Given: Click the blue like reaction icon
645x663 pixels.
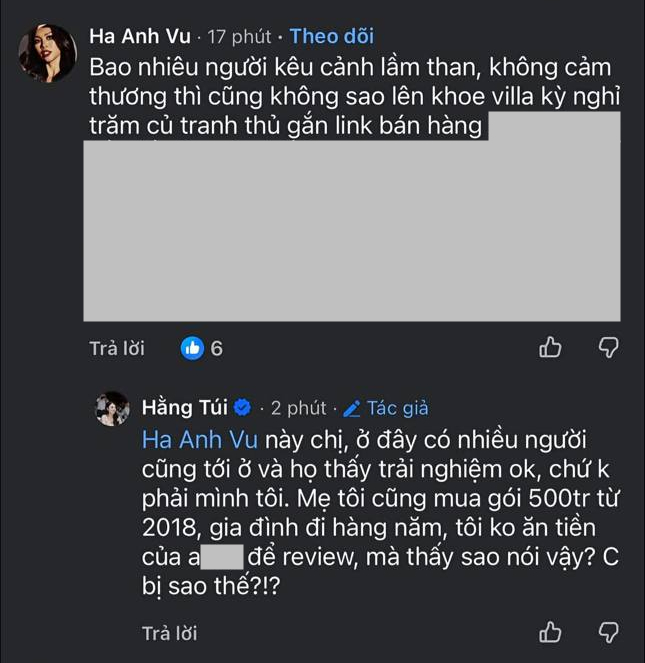Looking at the screenshot, I should (x=192, y=348).
